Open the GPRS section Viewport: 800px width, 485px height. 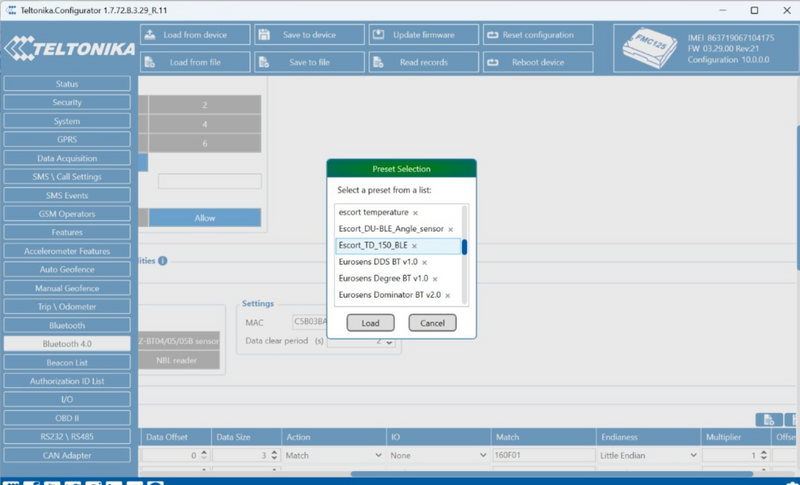pos(67,139)
